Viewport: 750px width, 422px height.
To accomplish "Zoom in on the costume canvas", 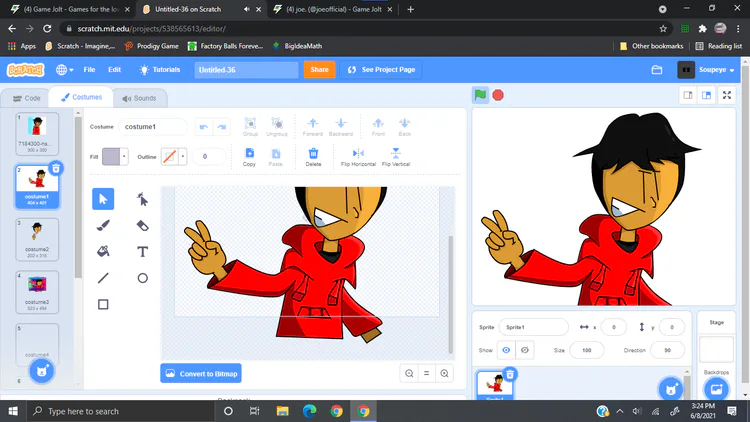I will 444,374.
